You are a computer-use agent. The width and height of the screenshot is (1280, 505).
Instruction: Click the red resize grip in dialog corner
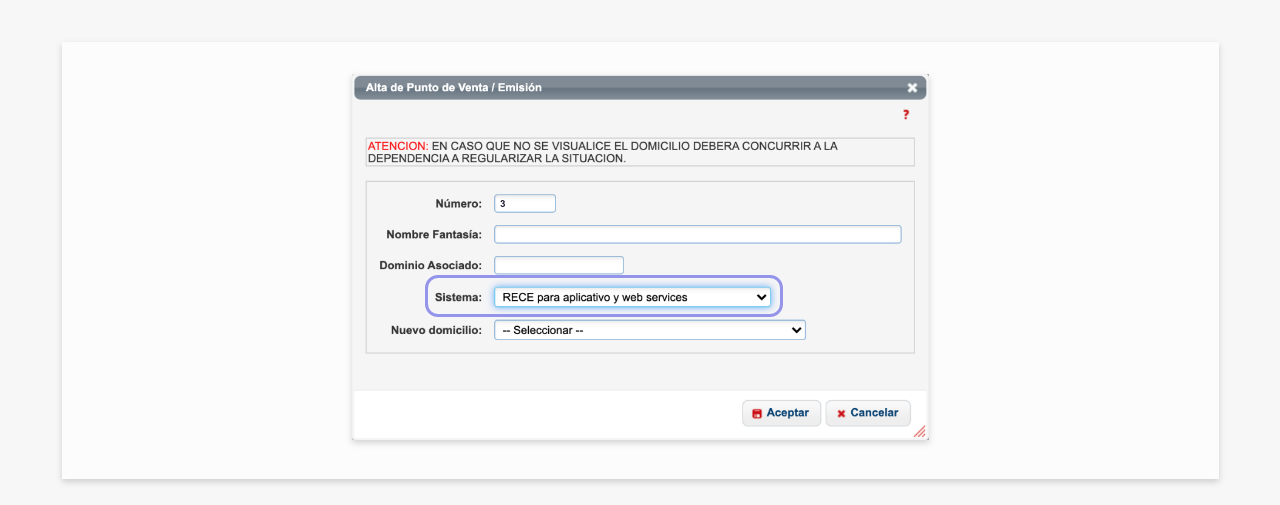tap(919, 431)
